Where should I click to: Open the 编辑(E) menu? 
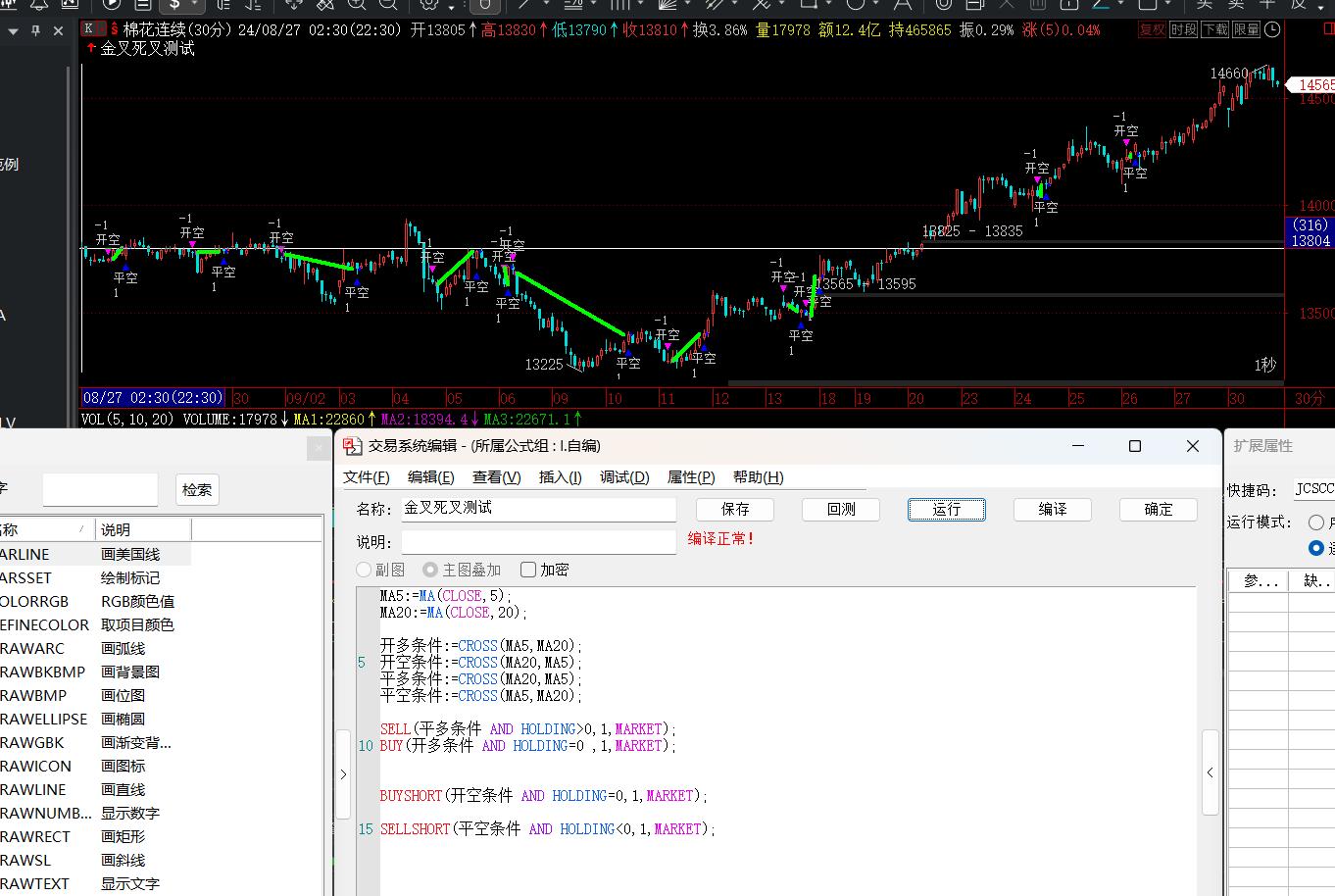[x=431, y=477]
